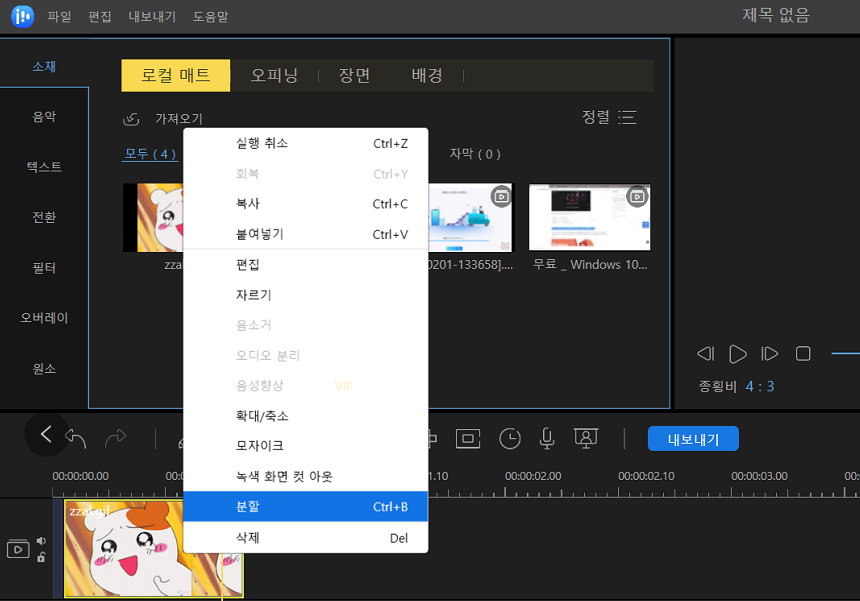Click the redo arrow above the timeline
Viewport: 860px width, 601px height.
pyautogui.click(x=115, y=438)
